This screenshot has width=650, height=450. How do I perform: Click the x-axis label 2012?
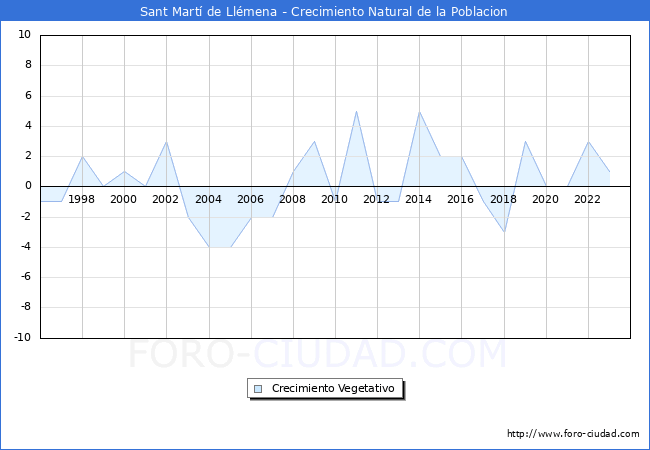click(x=376, y=199)
